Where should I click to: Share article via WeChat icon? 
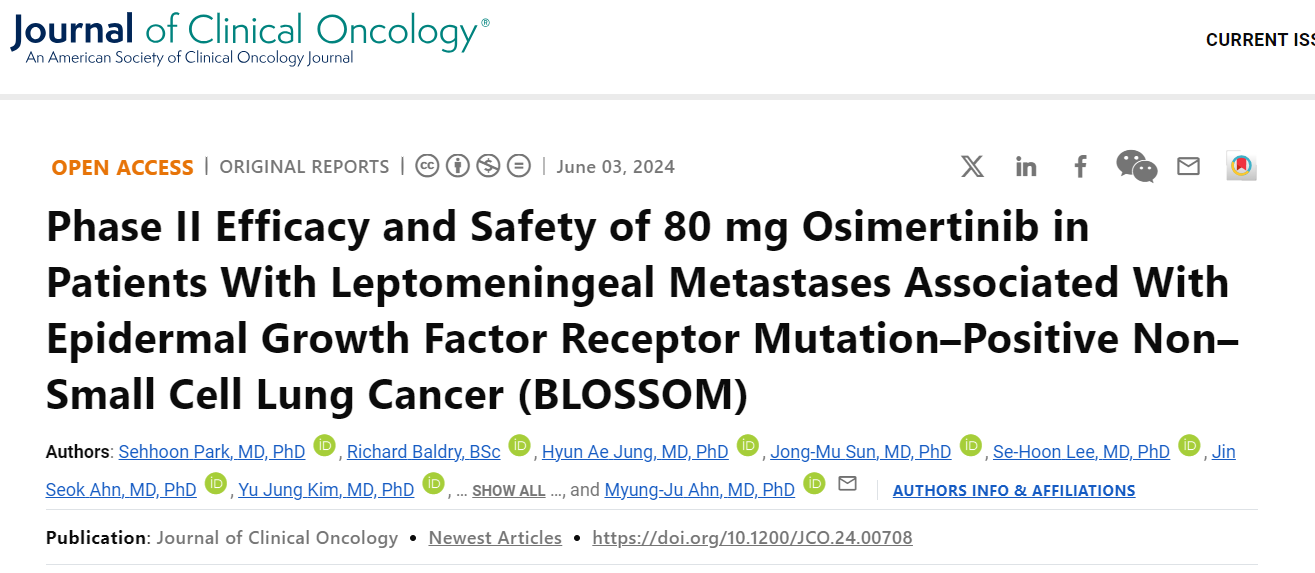[1136, 166]
